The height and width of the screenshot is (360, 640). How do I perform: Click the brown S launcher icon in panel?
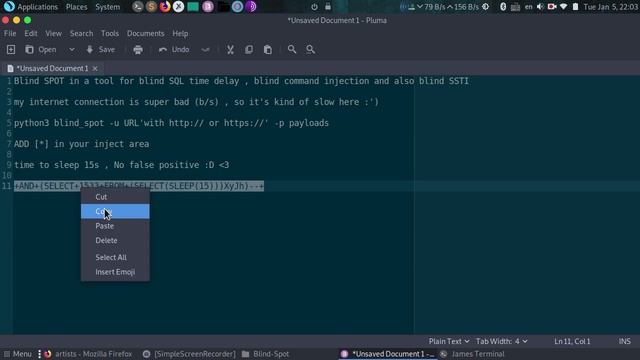click(x=151, y=7)
